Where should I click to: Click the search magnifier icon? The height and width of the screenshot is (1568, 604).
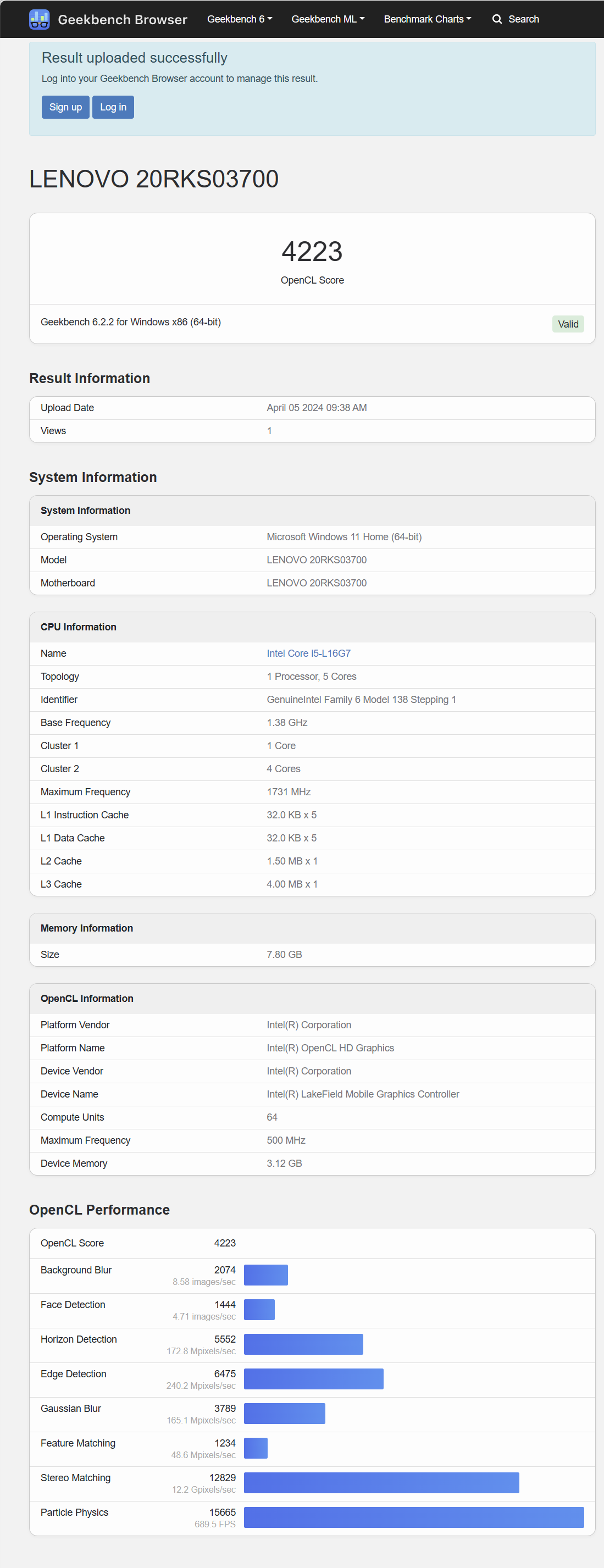pyautogui.click(x=497, y=19)
